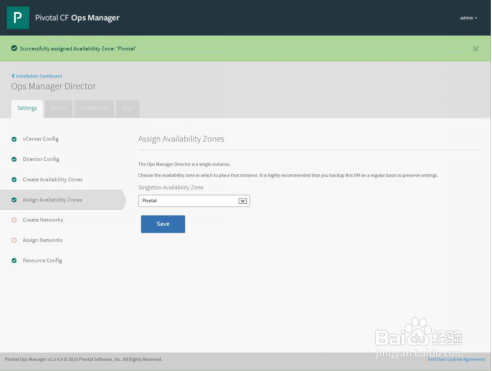Dismiss the success notification banner
This screenshot has height=371, width=492.
tap(475, 49)
